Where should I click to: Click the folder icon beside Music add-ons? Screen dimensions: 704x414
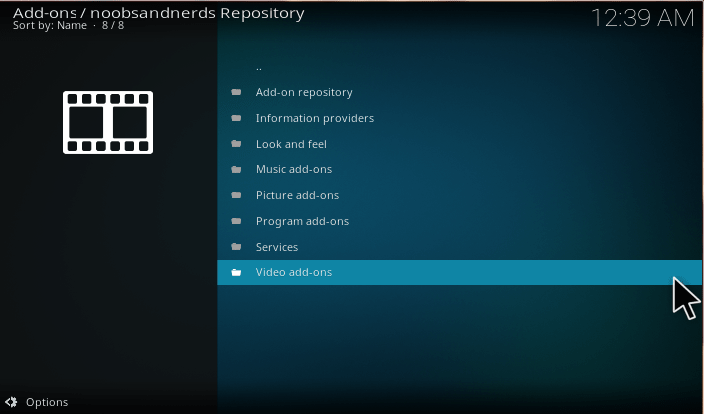coord(236,169)
